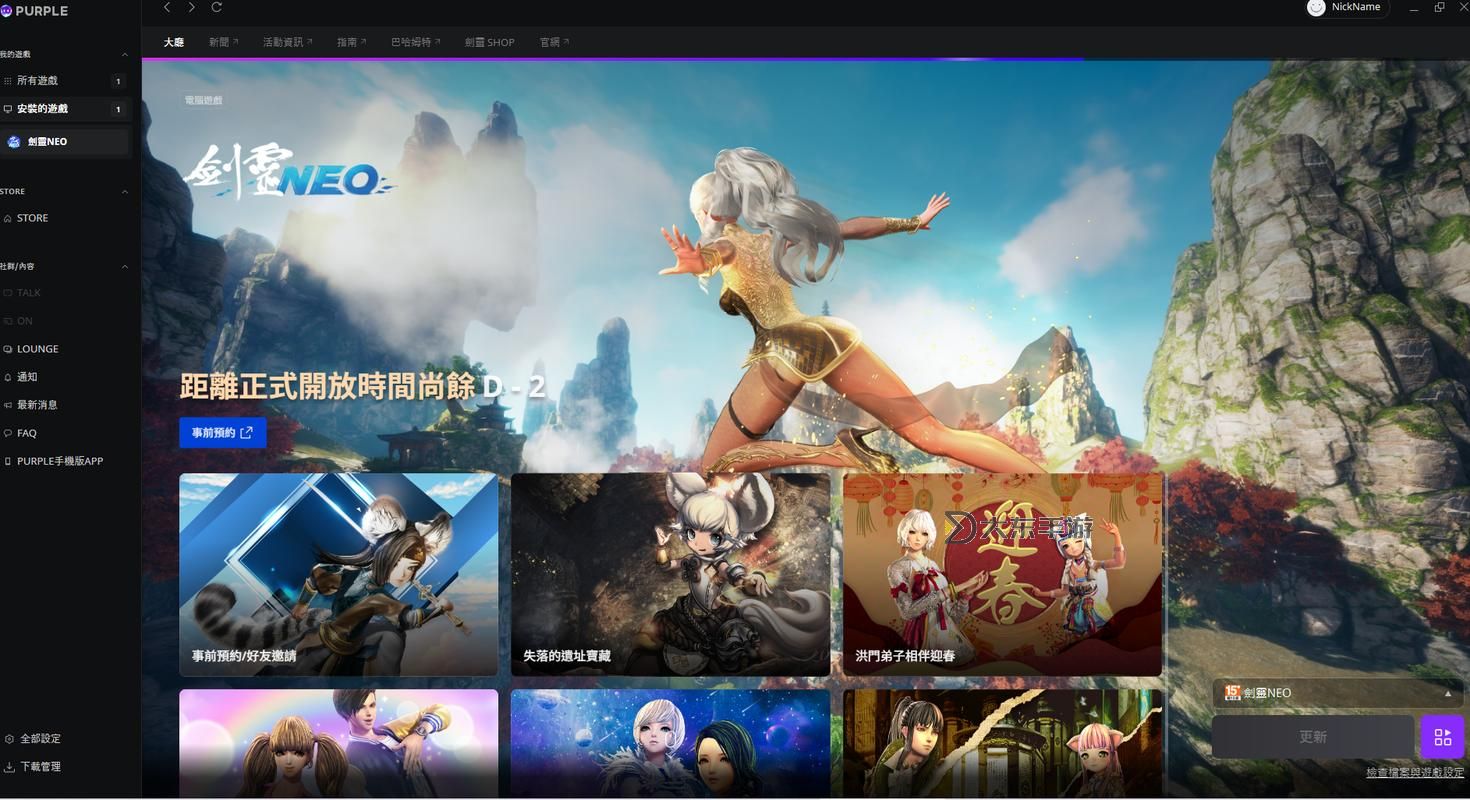Reload the page with the refresh icon
Screen dimensions: 1470x800
pyautogui.click(x=216, y=7)
